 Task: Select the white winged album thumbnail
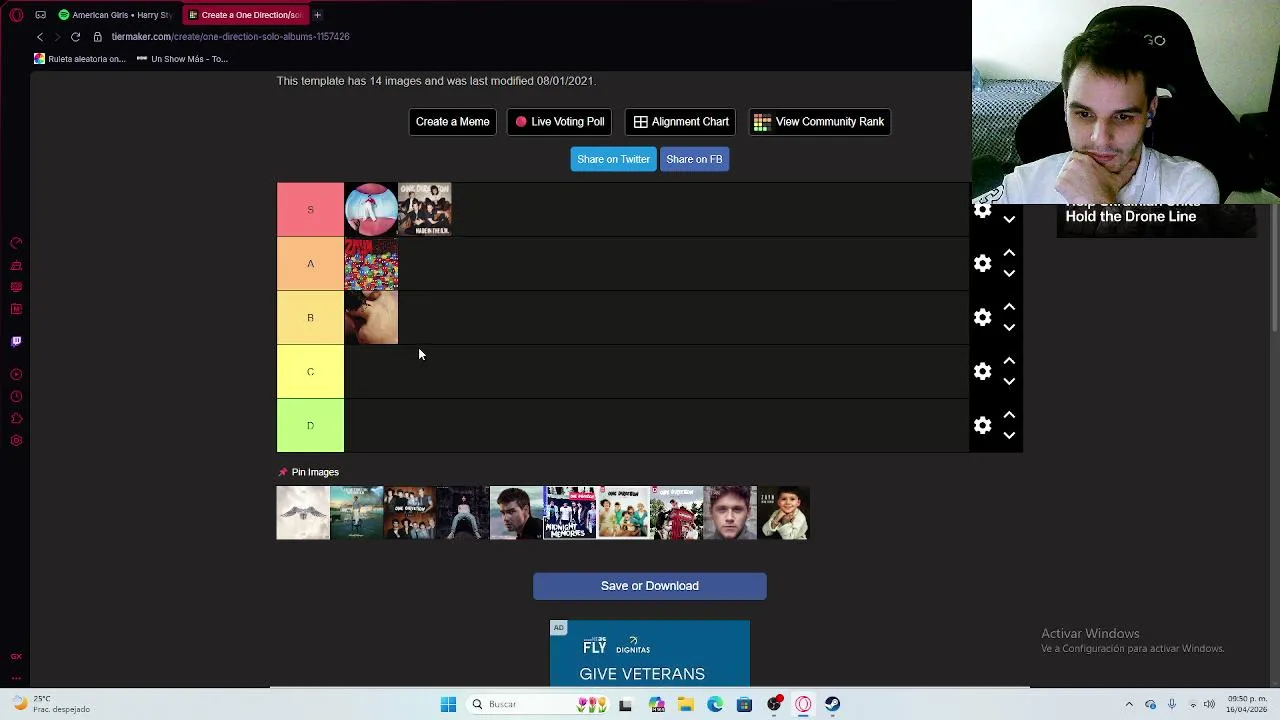pos(303,513)
